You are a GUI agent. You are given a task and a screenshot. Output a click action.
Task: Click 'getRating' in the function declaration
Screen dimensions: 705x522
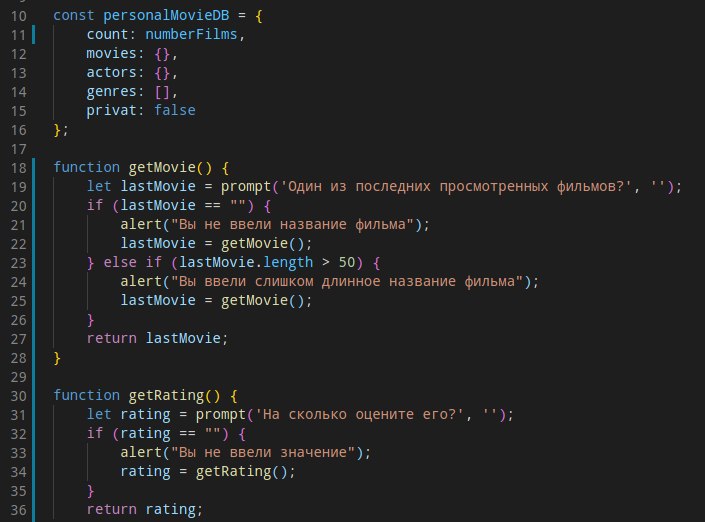click(x=166, y=395)
